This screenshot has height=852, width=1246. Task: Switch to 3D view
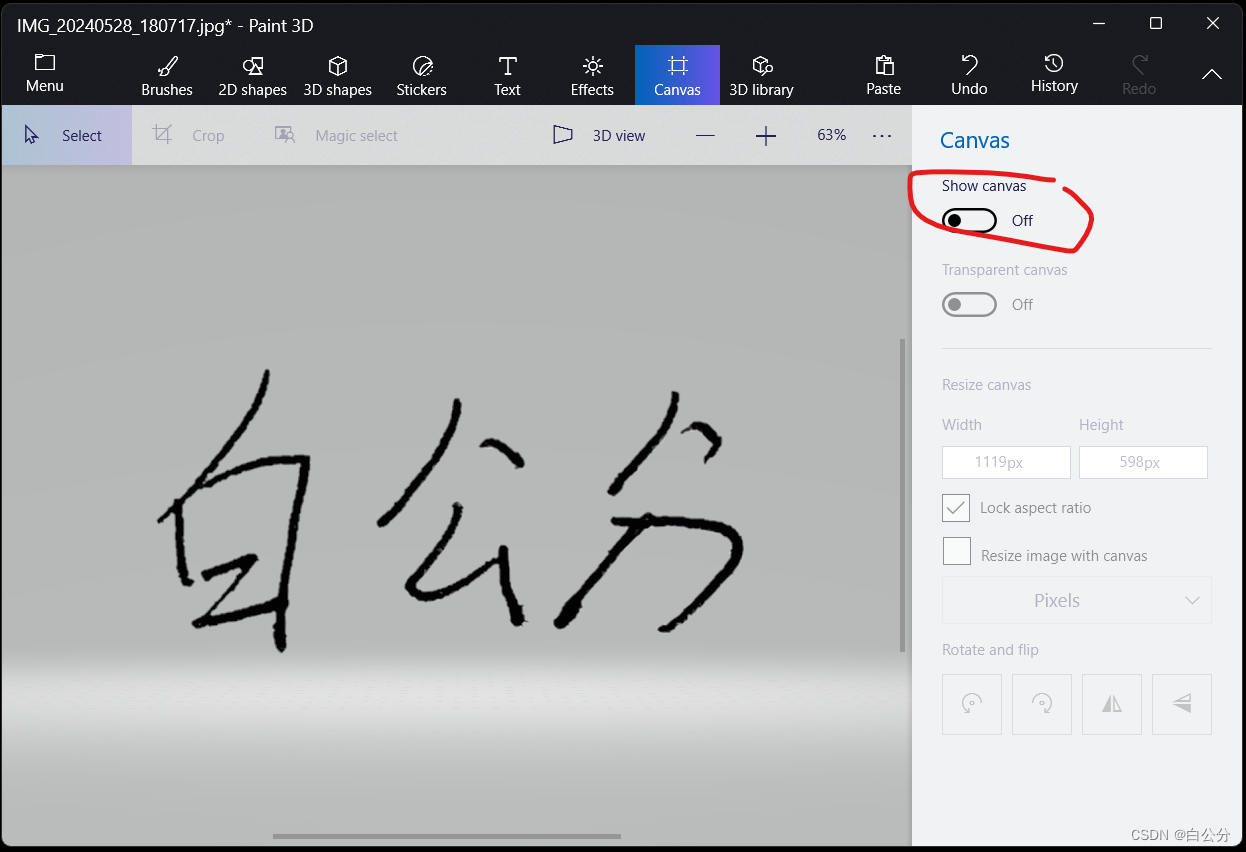coord(599,135)
